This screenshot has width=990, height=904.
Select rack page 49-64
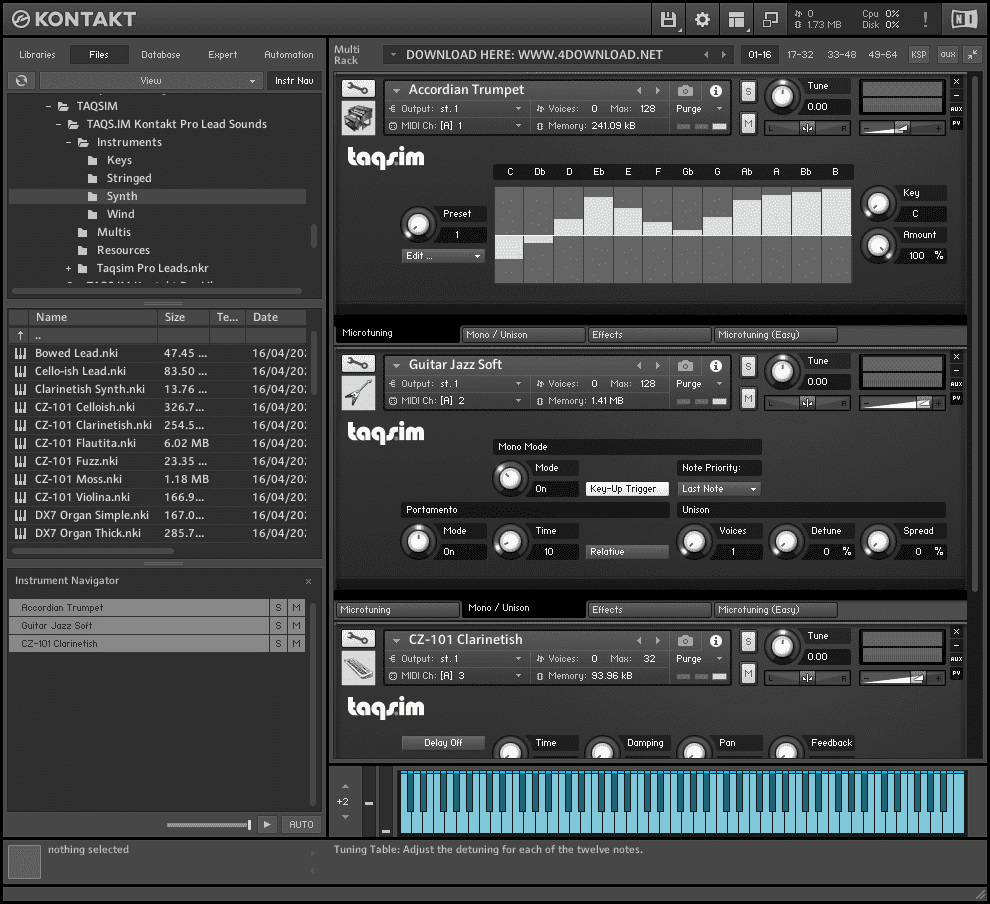click(x=882, y=55)
